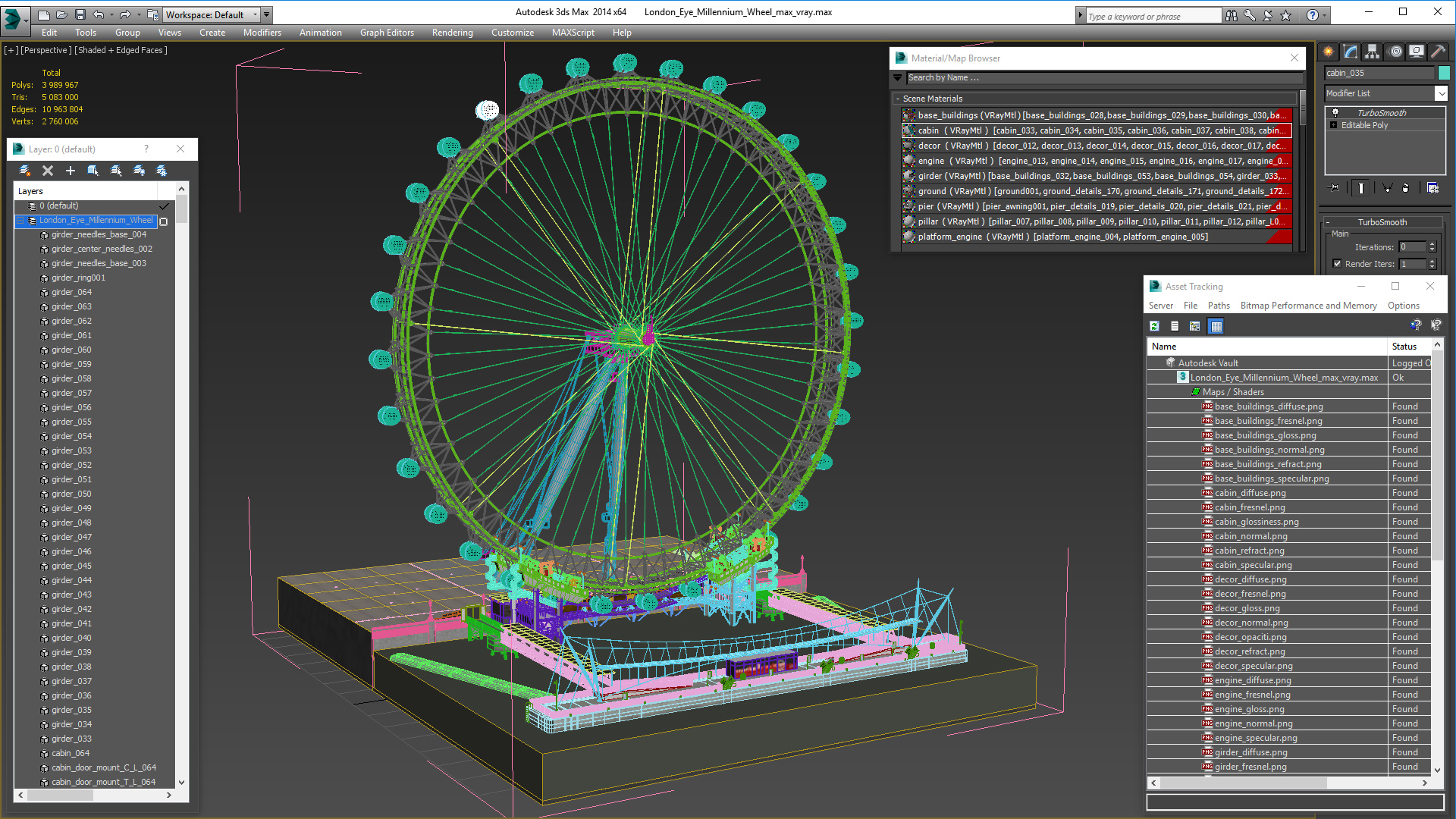Image resolution: width=1456 pixels, height=819 pixels.
Task: Expand the search field arrow toggle
Action: pos(1080,15)
